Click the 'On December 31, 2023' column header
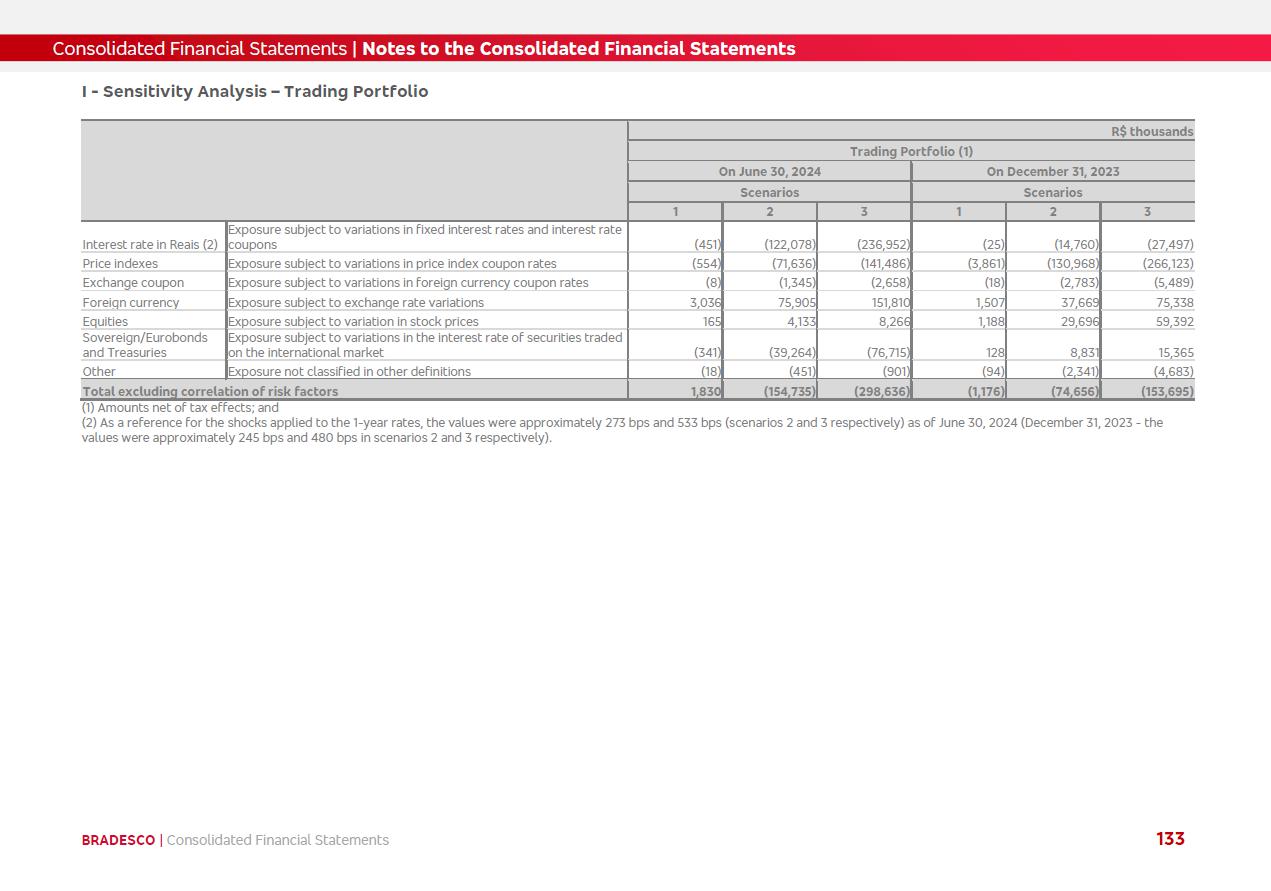This screenshot has width=1271, height=891. [1053, 172]
